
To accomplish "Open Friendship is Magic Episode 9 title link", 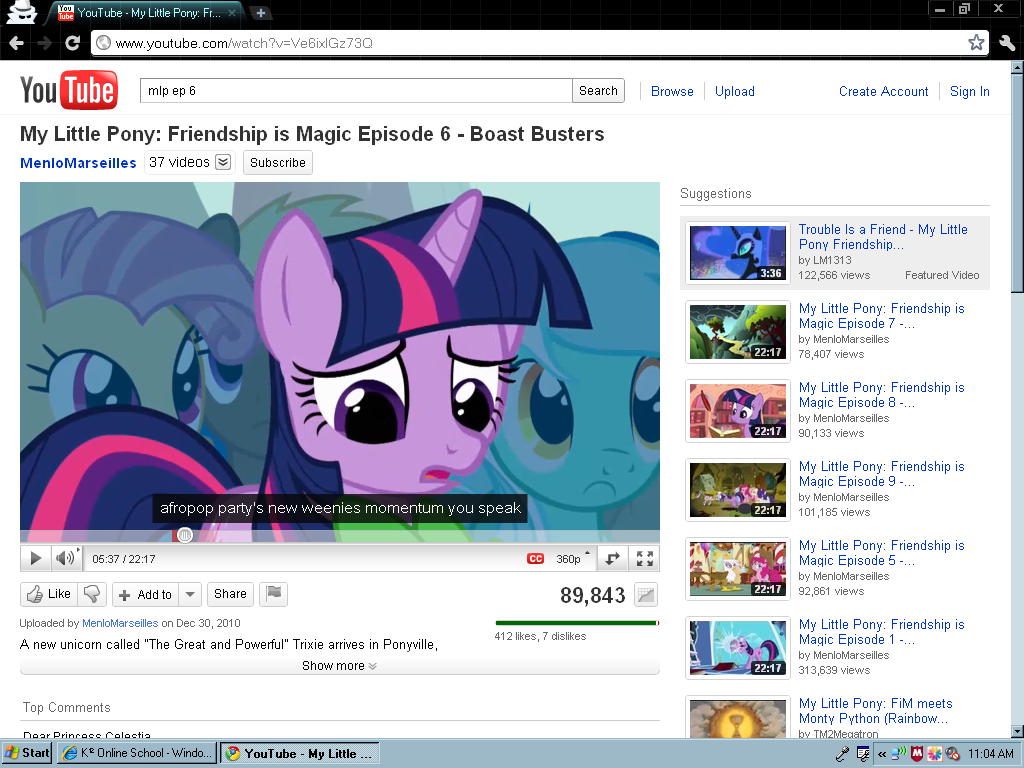I will coord(882,474).
